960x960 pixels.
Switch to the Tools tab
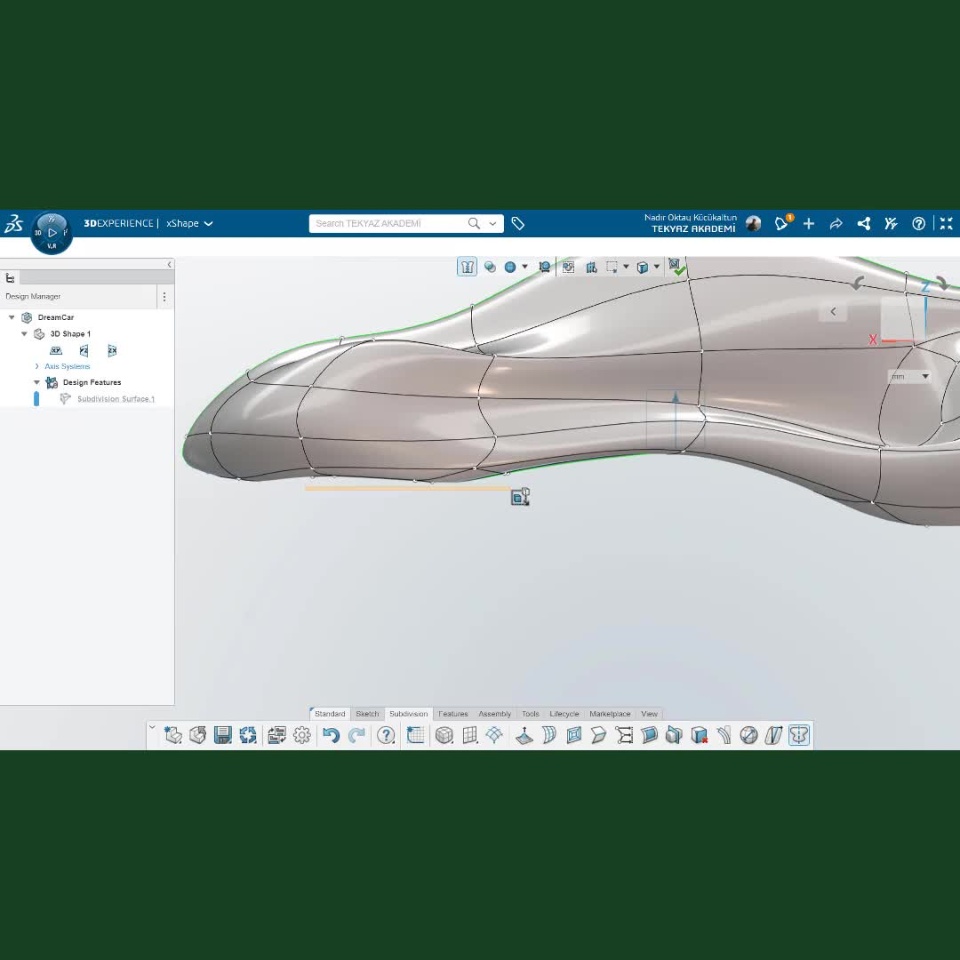[x=530, y=714]
